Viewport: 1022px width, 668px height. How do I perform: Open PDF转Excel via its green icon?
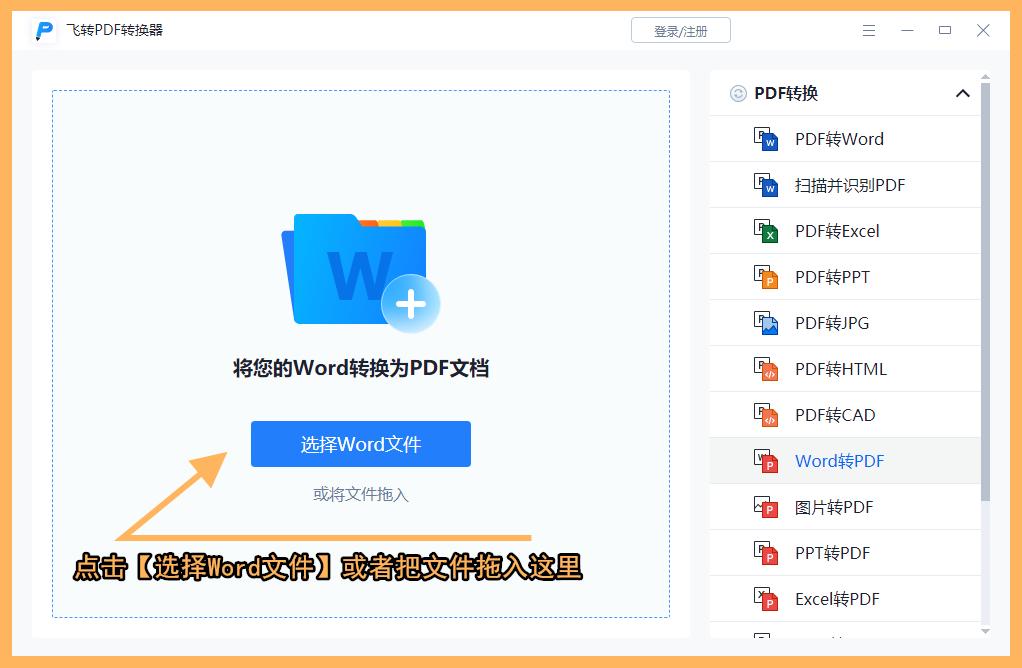coord(767,231)
